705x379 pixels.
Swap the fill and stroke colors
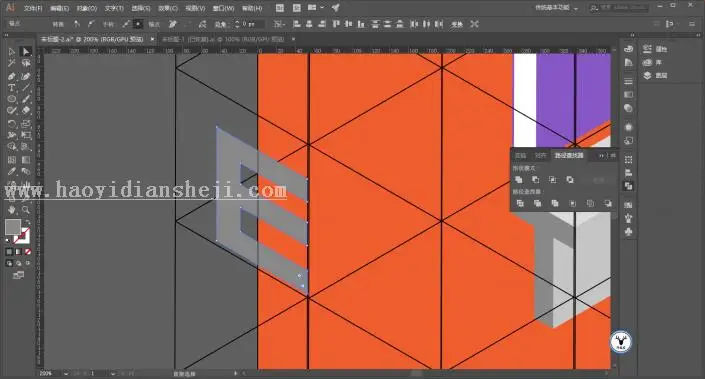point(28,222)
